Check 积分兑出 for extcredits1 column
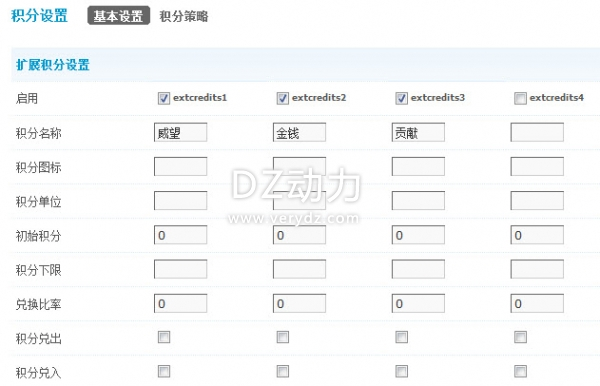600x386 pixels. tap(164, 337)
